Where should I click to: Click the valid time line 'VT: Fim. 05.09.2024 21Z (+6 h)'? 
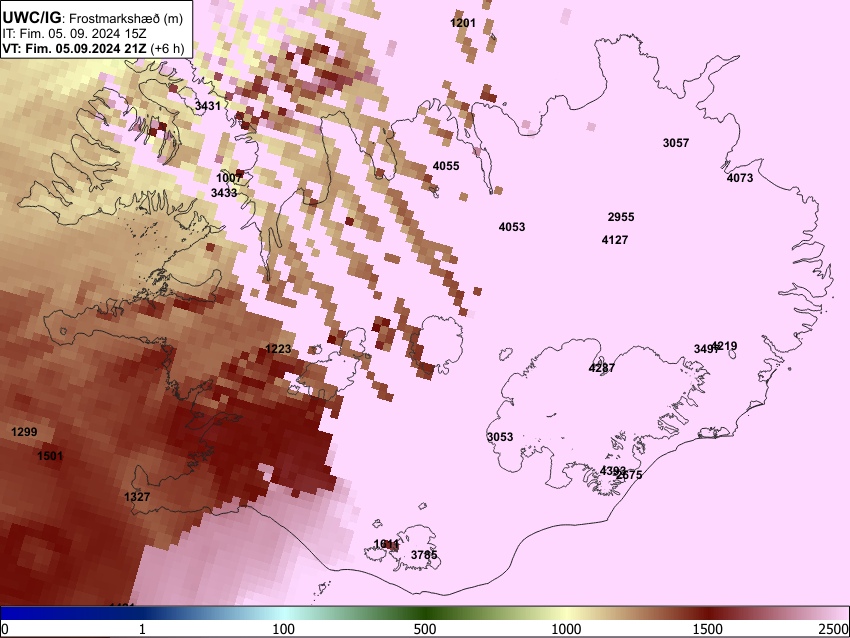pos(93,48)
